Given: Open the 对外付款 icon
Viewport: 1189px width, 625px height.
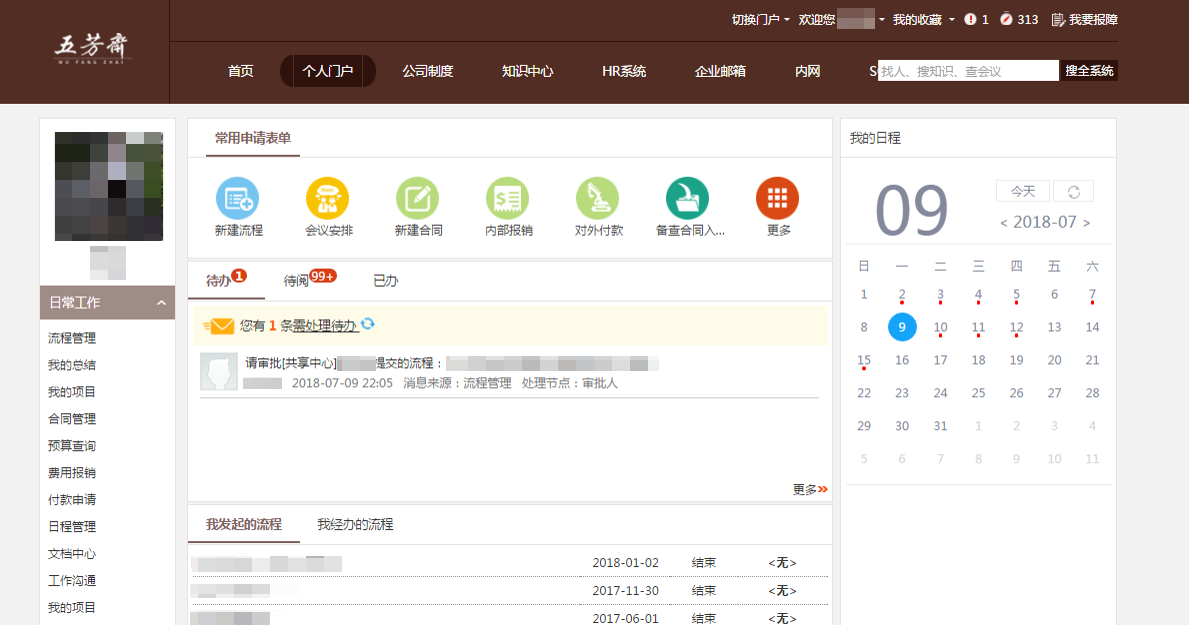Looking at the screenshot, I should point(598,198).
